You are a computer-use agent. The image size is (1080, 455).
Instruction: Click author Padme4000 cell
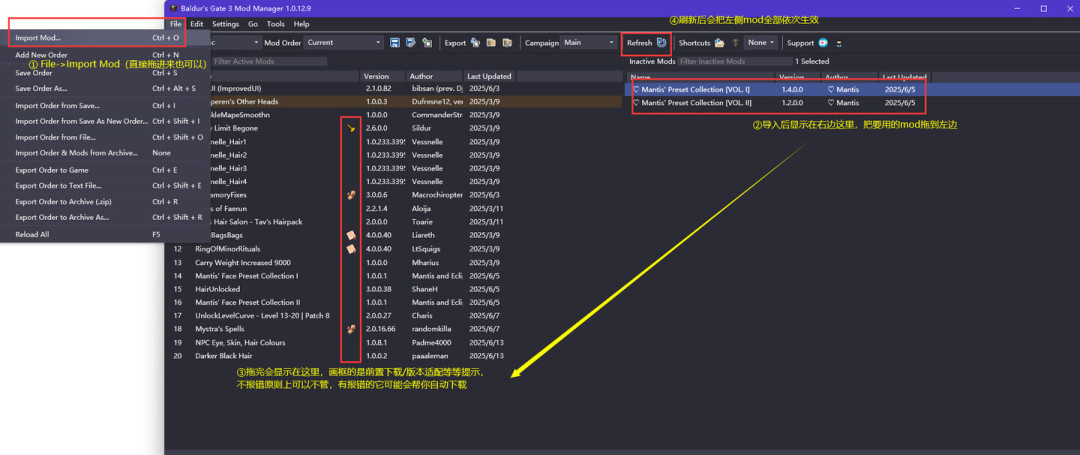(433, 342)
